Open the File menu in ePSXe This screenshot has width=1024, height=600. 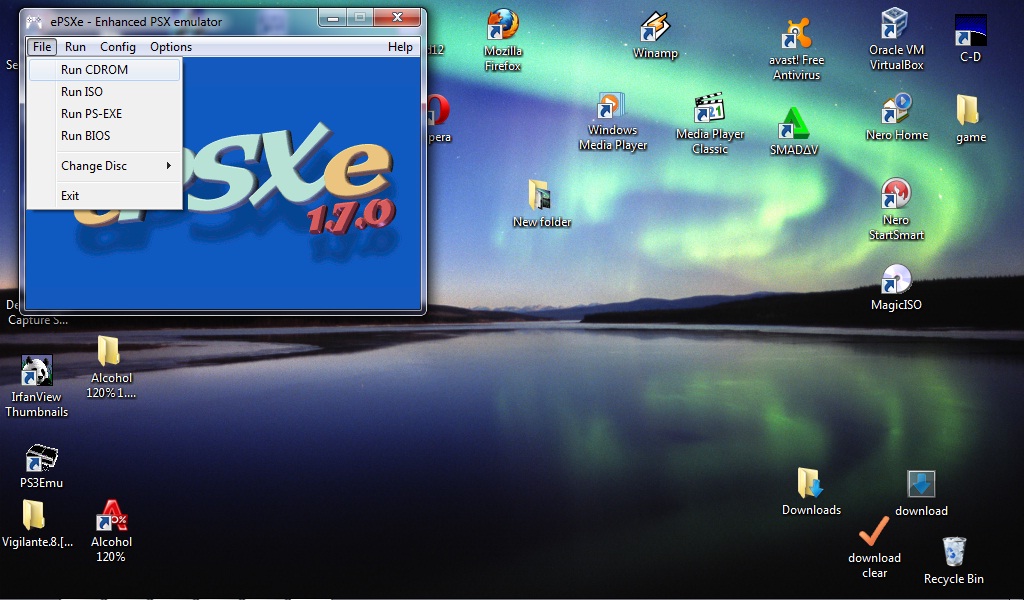click(42, 47)
